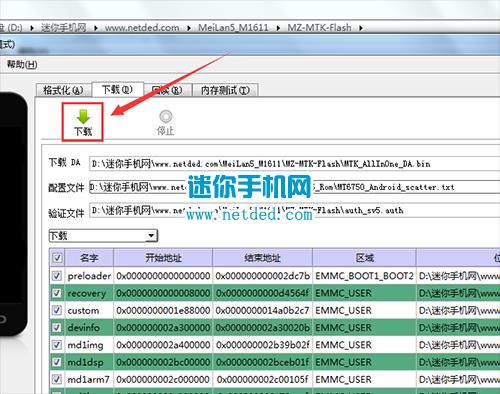Click the End Address (结束地址) column header
This screenshot has width=500, height=394.
click(x=262, y=258)
